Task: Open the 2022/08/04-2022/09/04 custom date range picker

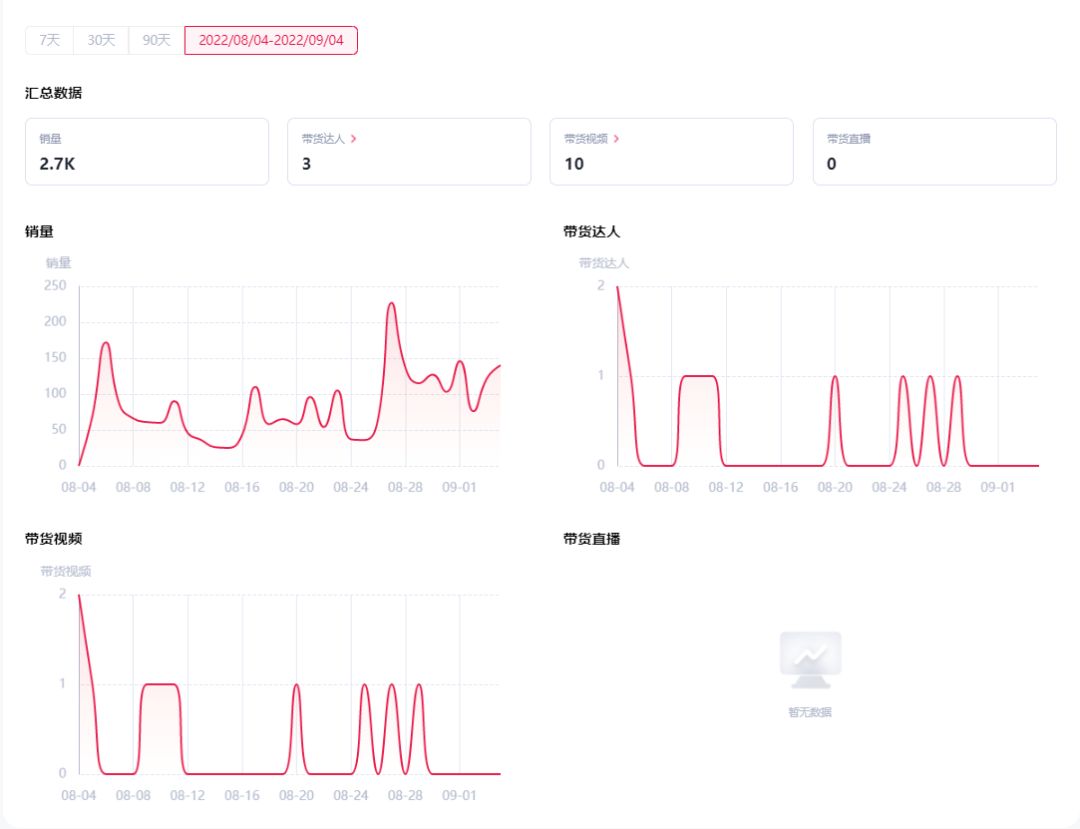Action: (271, 40)
